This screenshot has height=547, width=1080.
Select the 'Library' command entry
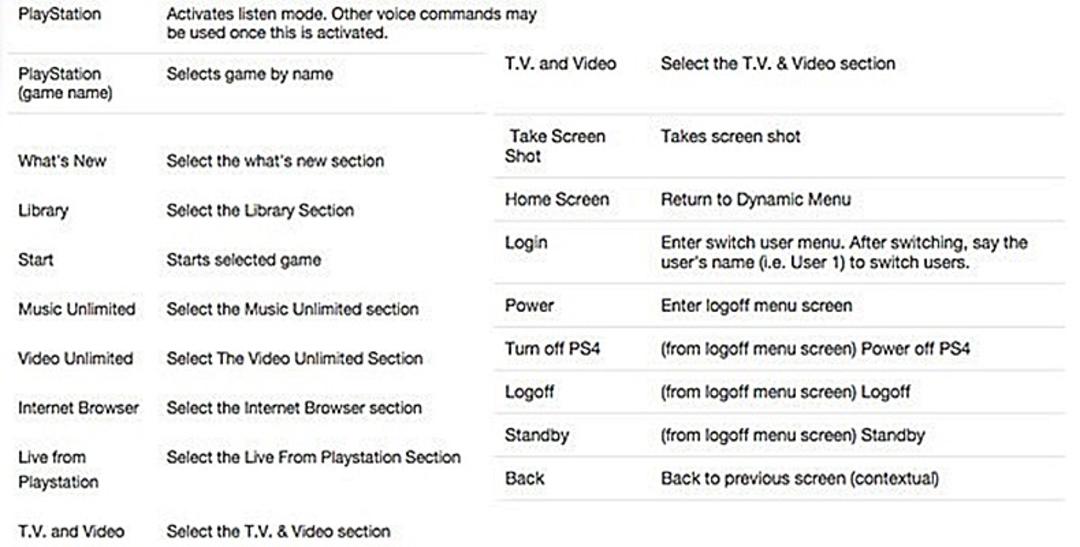point(43,211)
